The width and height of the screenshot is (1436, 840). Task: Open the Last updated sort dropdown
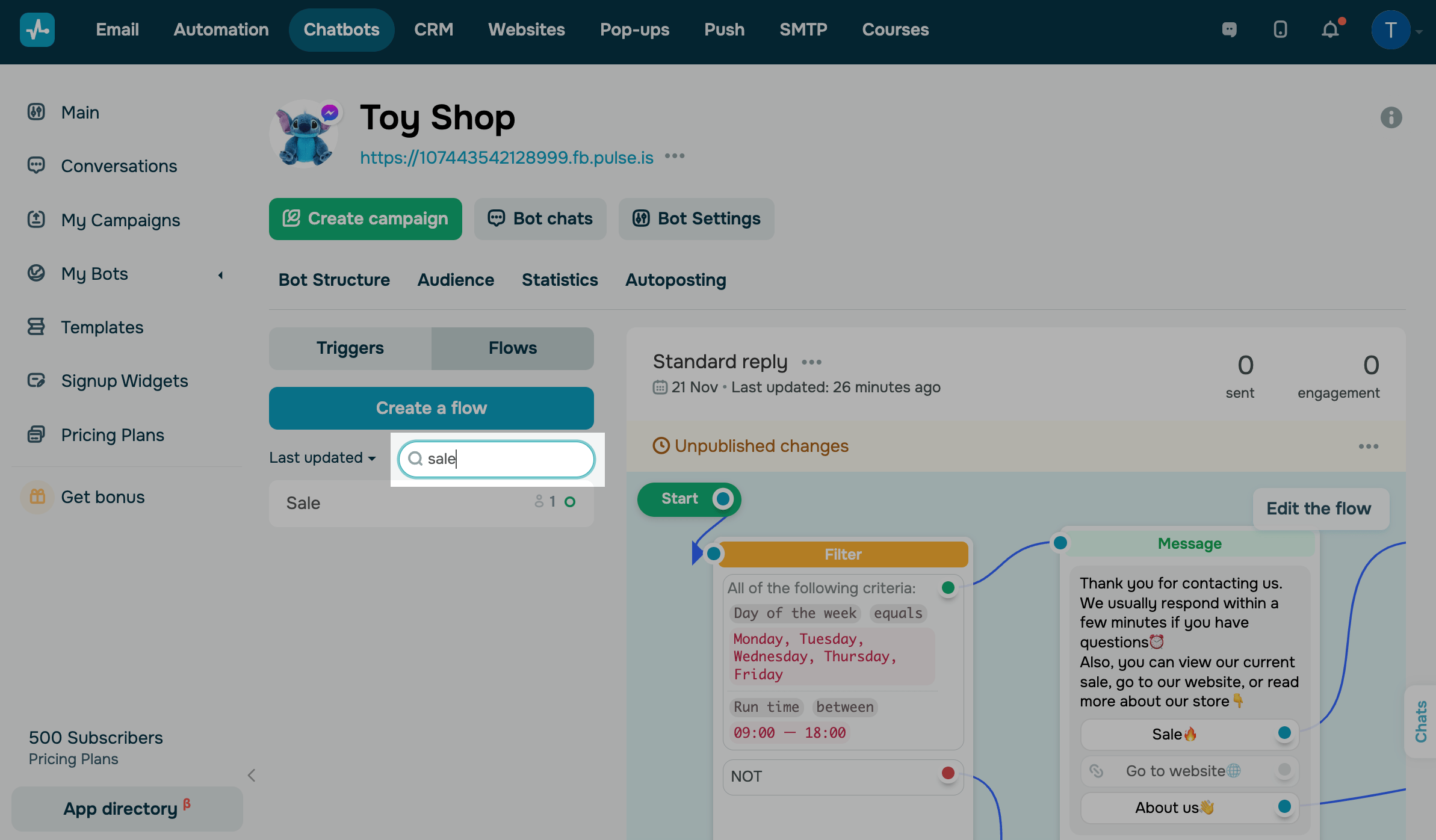click(323, 457)
